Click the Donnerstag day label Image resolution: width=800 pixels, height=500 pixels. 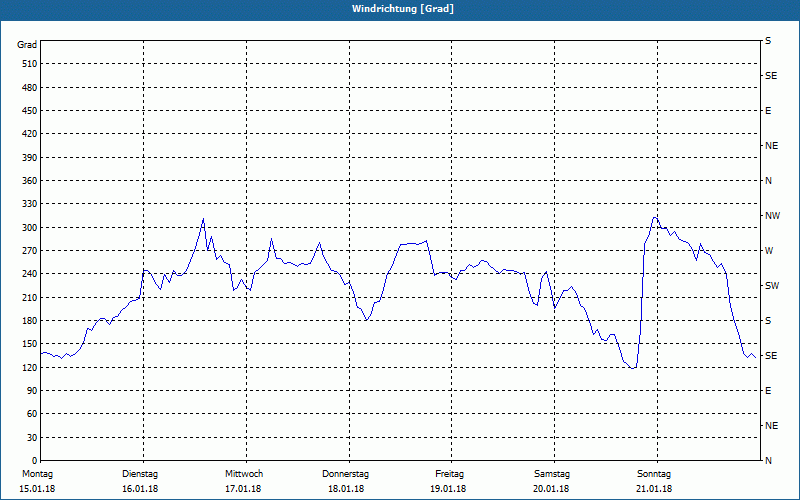coord(345,474)
